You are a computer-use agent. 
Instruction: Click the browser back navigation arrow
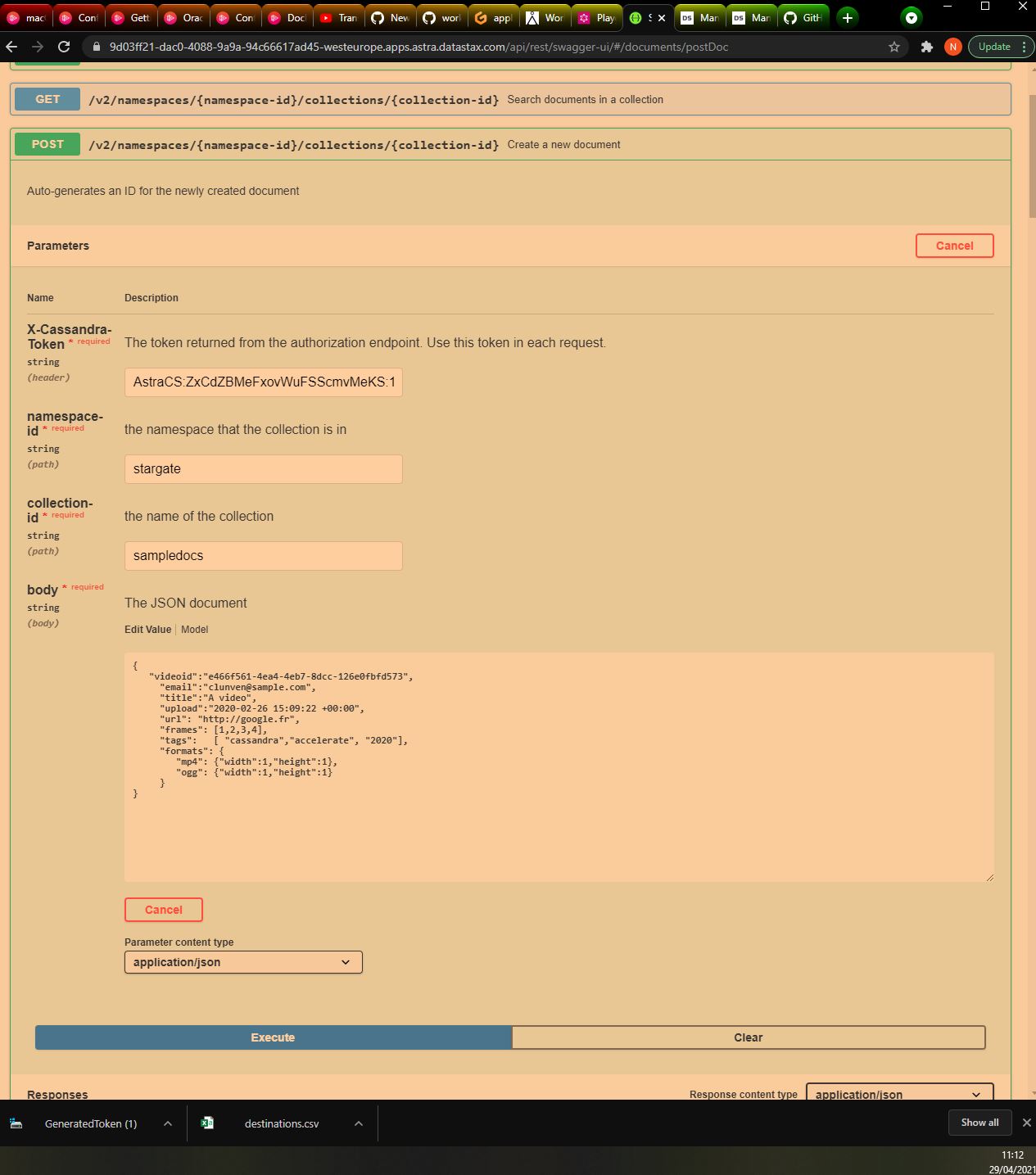point(13,47)
